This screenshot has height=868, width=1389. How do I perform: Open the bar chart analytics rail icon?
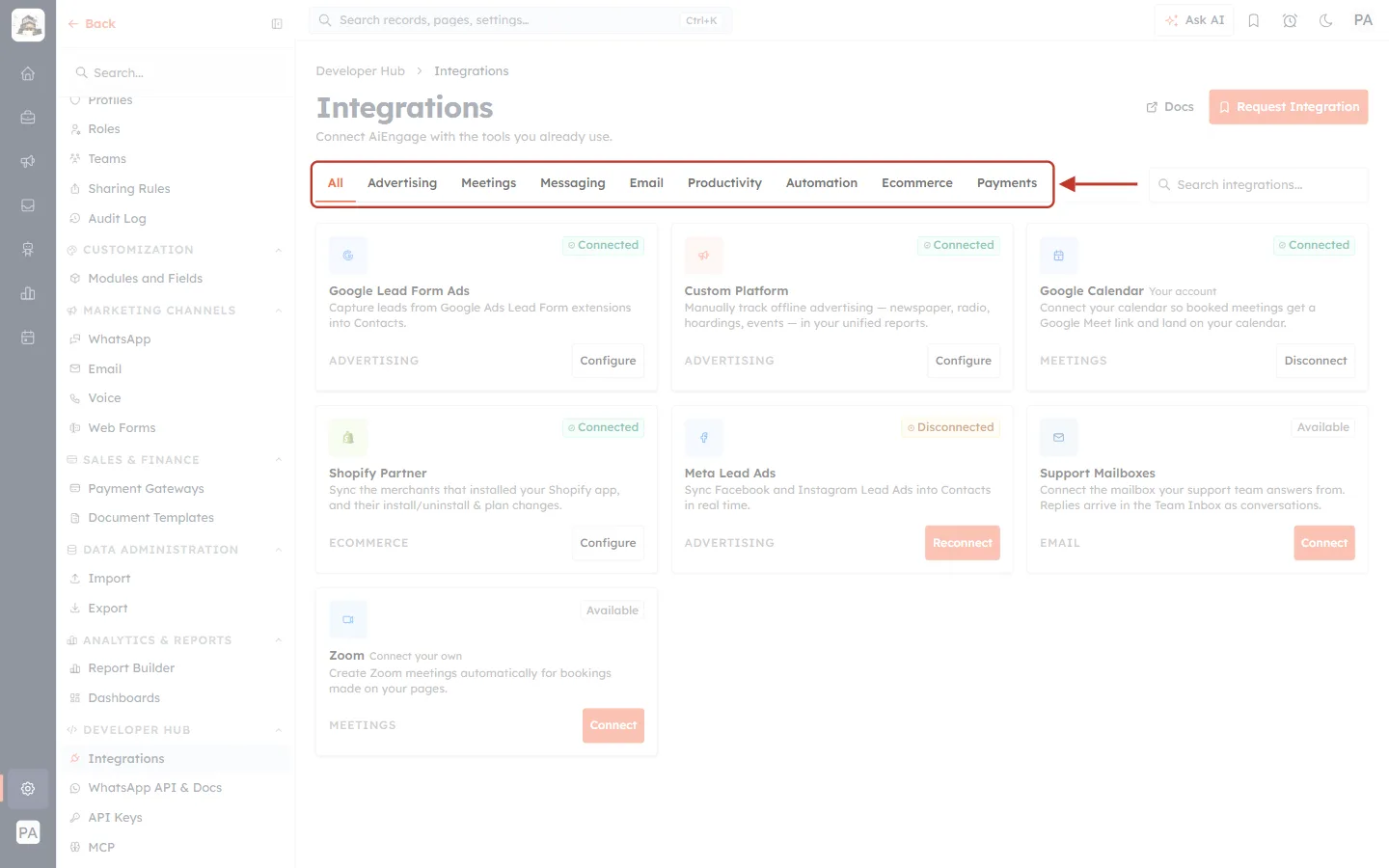(28, 293)
